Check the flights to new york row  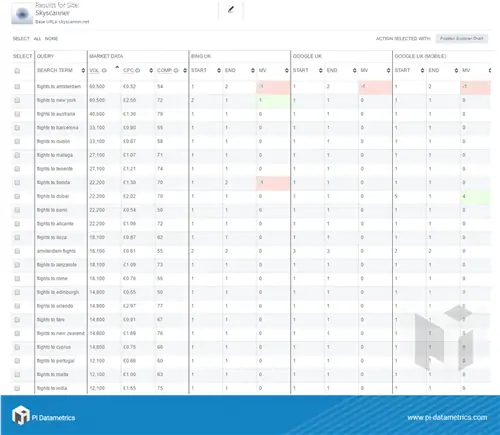(17, 100)
